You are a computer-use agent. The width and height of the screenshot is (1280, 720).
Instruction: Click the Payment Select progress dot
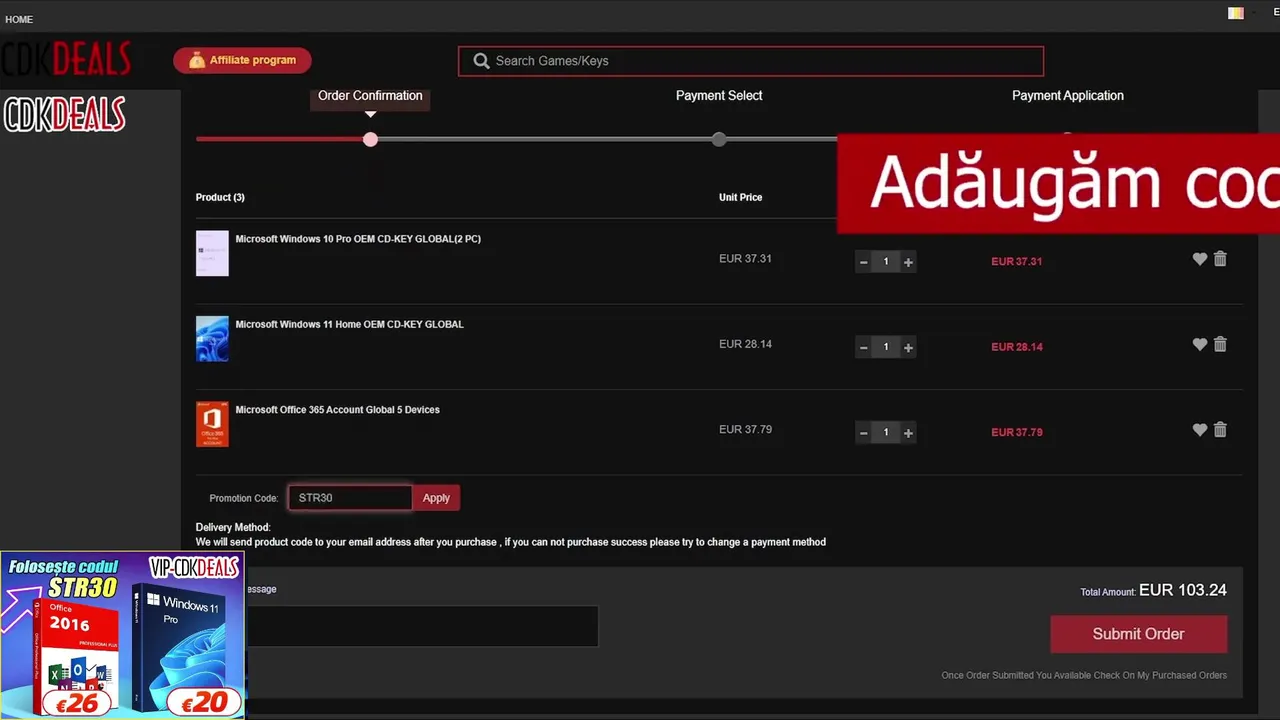pyautogui.click(x=719, y=139)
